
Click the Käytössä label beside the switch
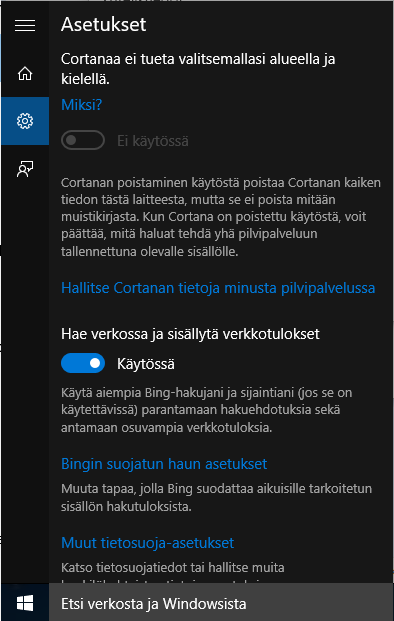146,364
